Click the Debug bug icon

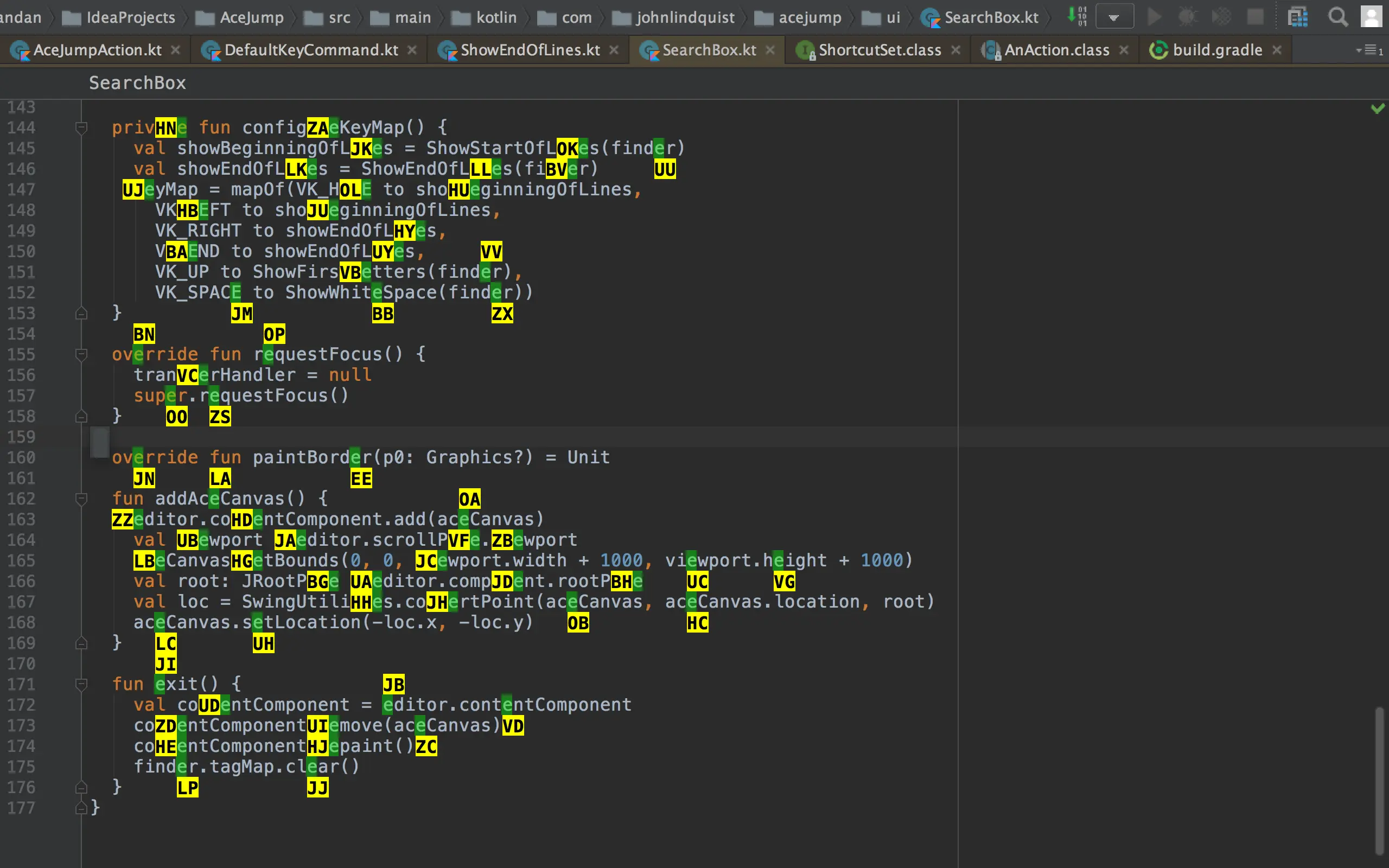[1187, 17]
